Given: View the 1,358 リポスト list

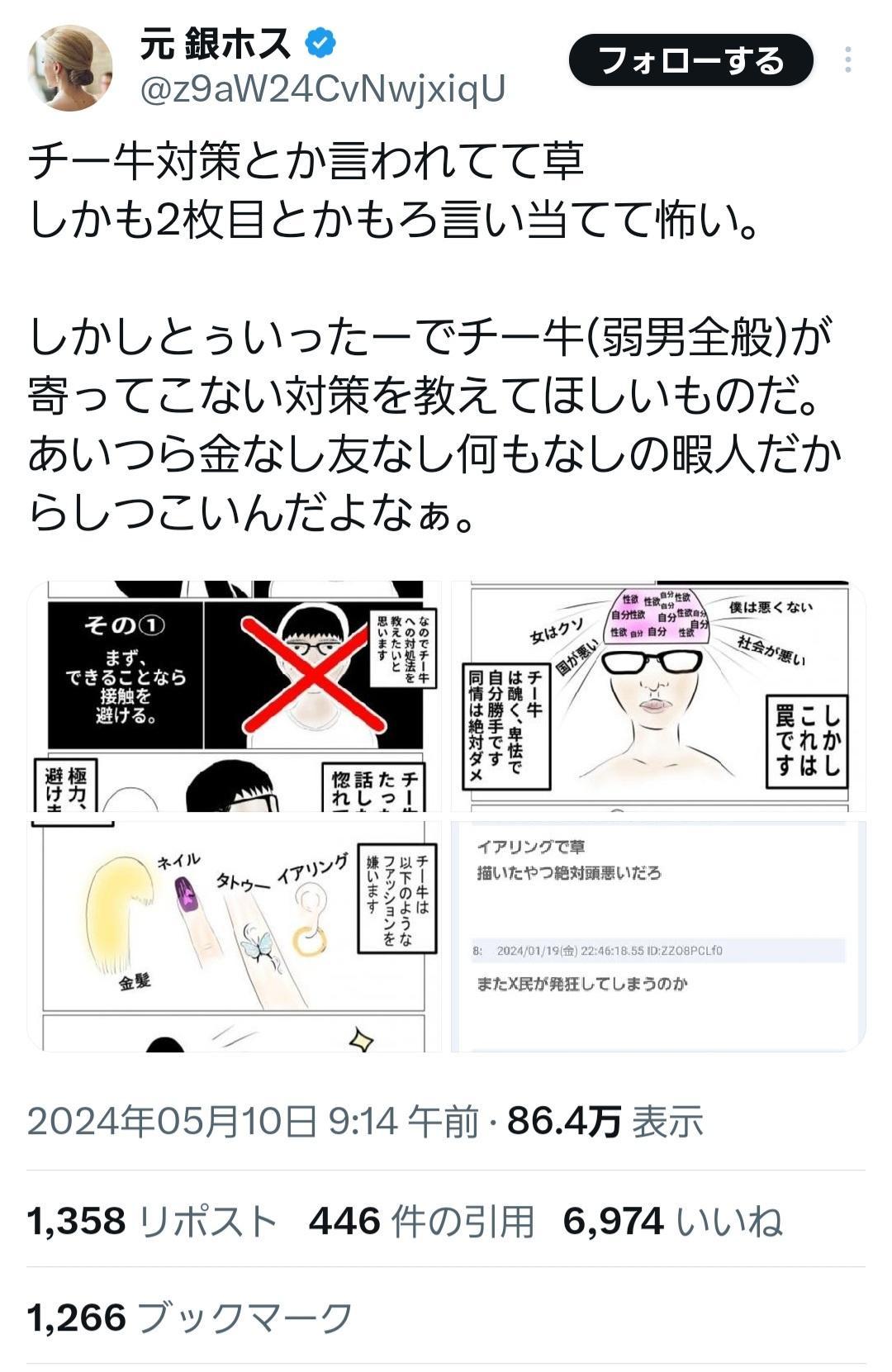Looking at the screenshot, I should (152, 1221).
